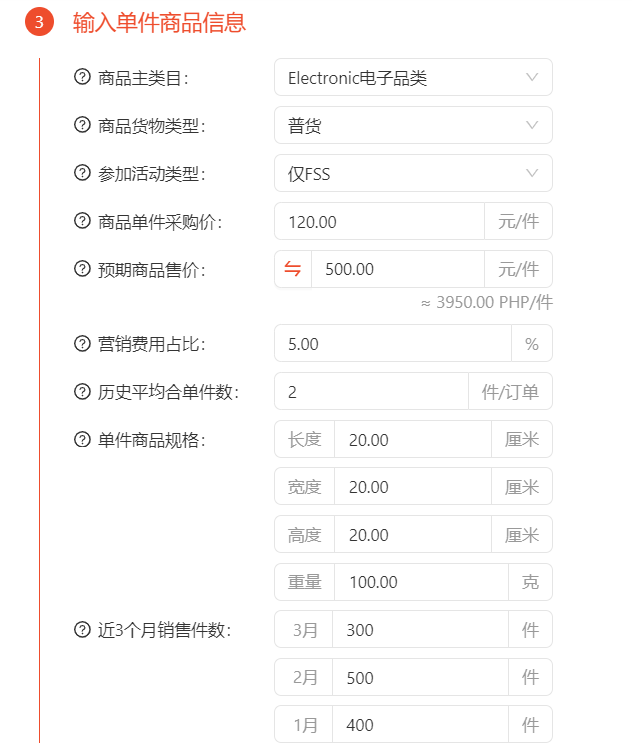
Task: Toggle currency swap icon in 预期商品售价
Action: click(292, 269)
